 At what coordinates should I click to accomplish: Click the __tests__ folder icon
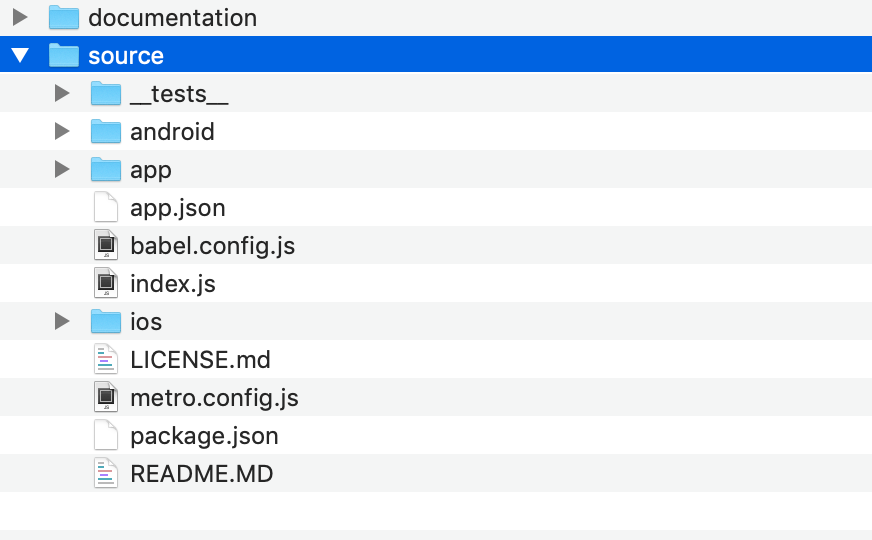pos(106,93)
